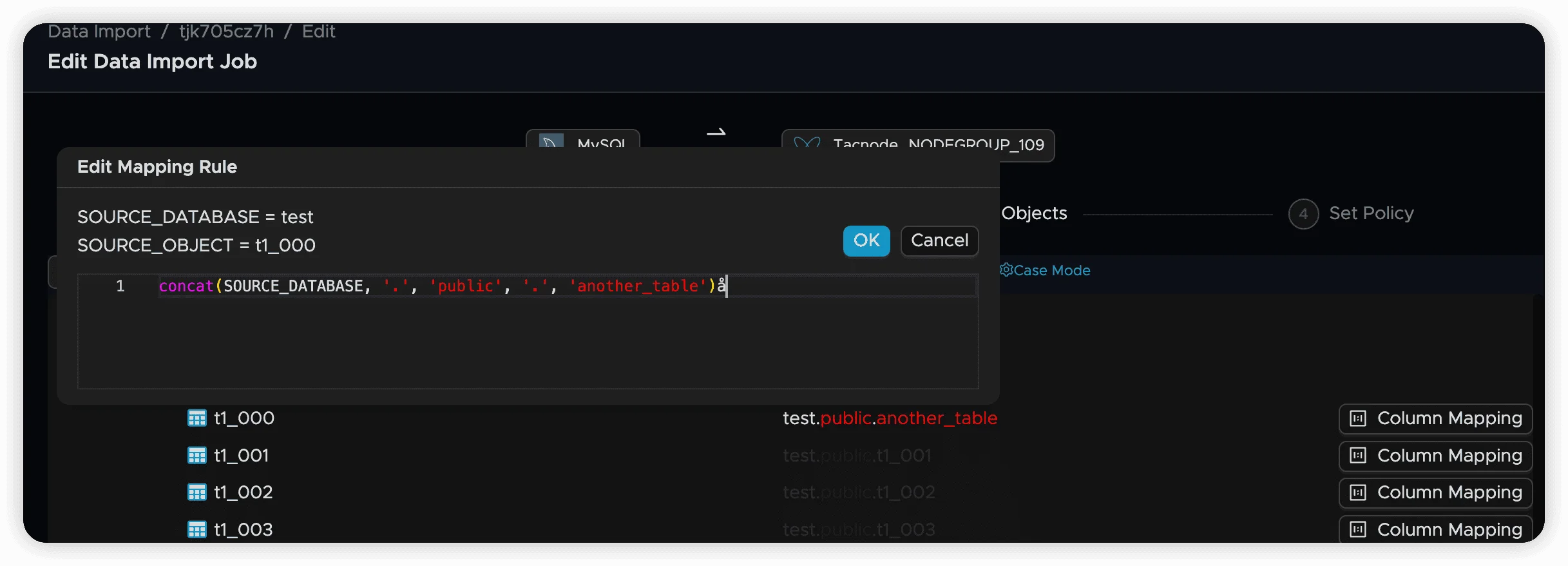
Task: Click the MySQL source database icon
Action: [551, 142]
